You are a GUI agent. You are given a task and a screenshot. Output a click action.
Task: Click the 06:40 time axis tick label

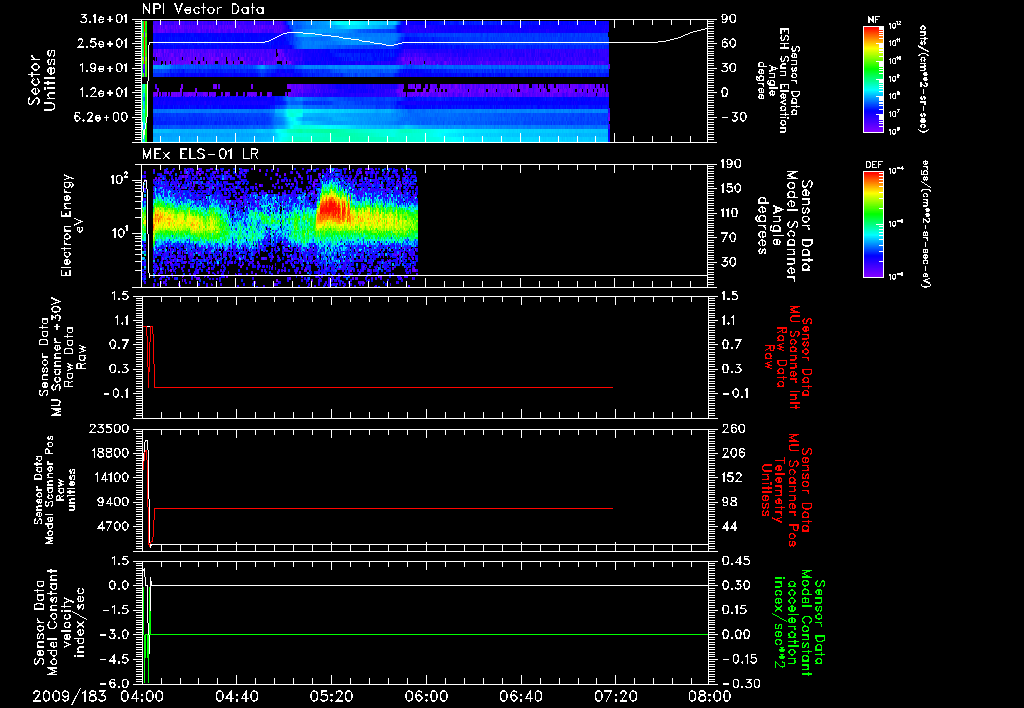(x=521, y=696)
